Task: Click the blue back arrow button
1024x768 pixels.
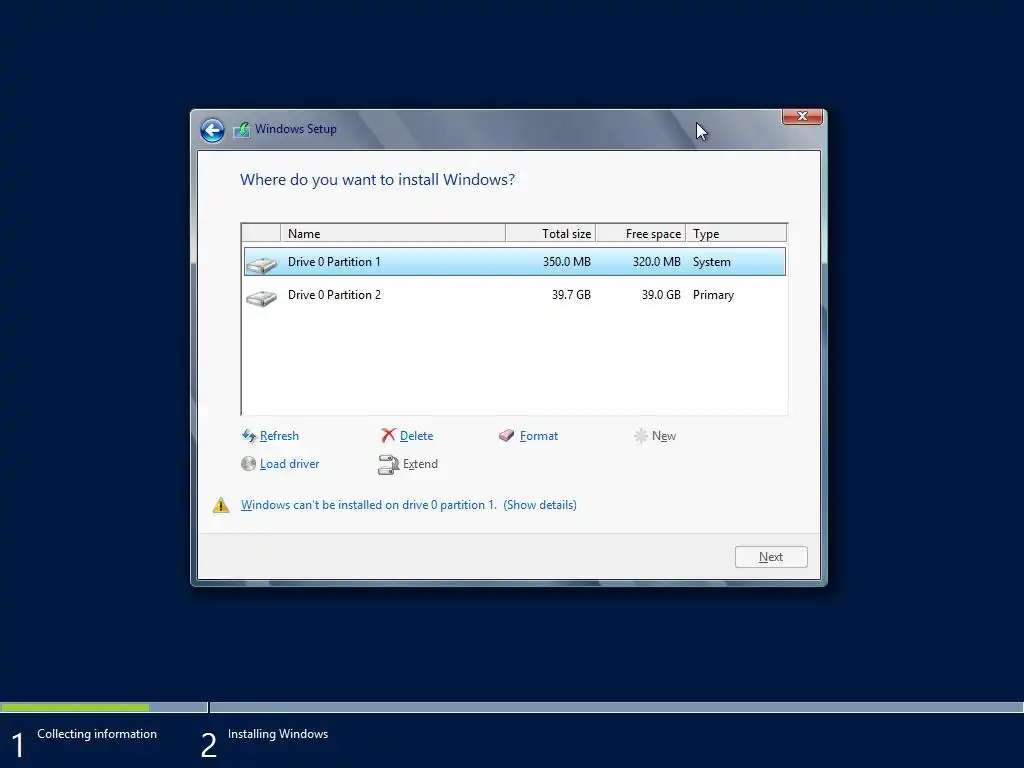Action: [x=212, y=130]
